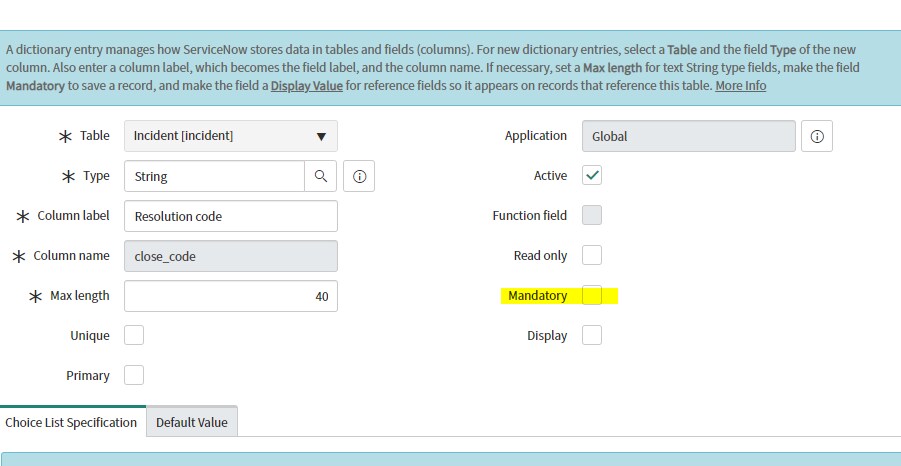Click the Type field search magnifier icon

coord(320,176)
